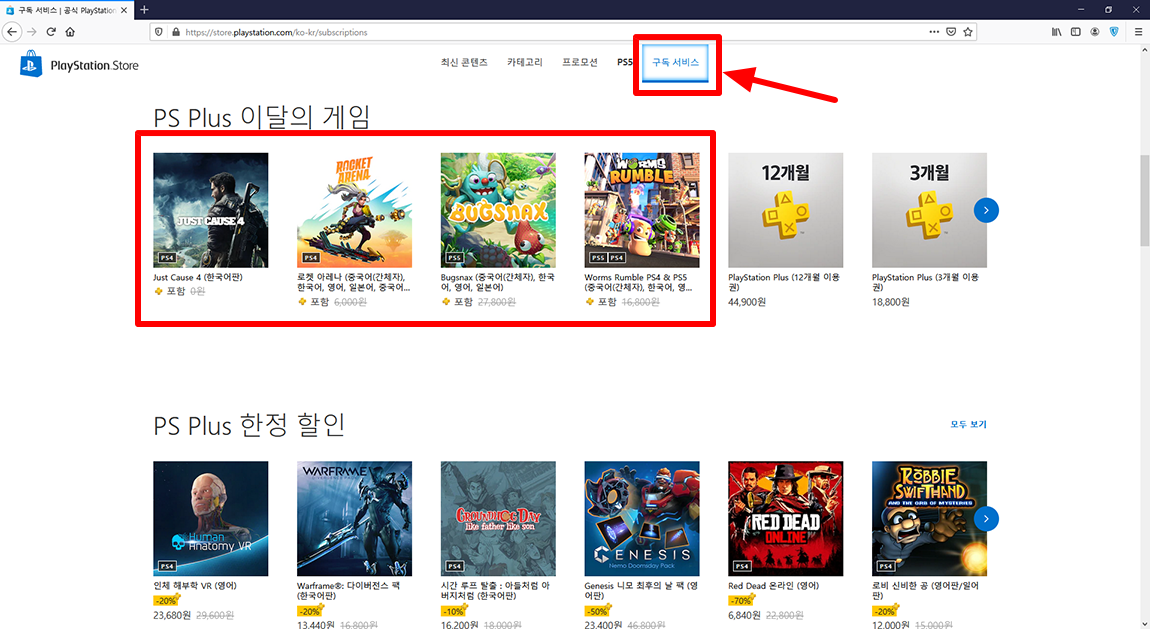
Task: Go to browser Home icon
Action: coord(70,32)
